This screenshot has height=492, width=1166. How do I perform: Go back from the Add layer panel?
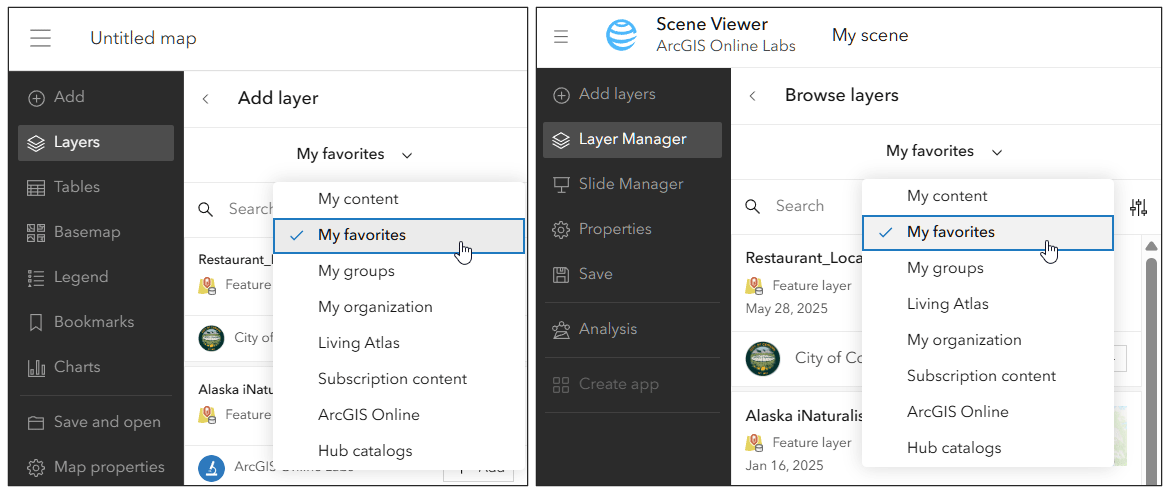(x=206, y=98)
